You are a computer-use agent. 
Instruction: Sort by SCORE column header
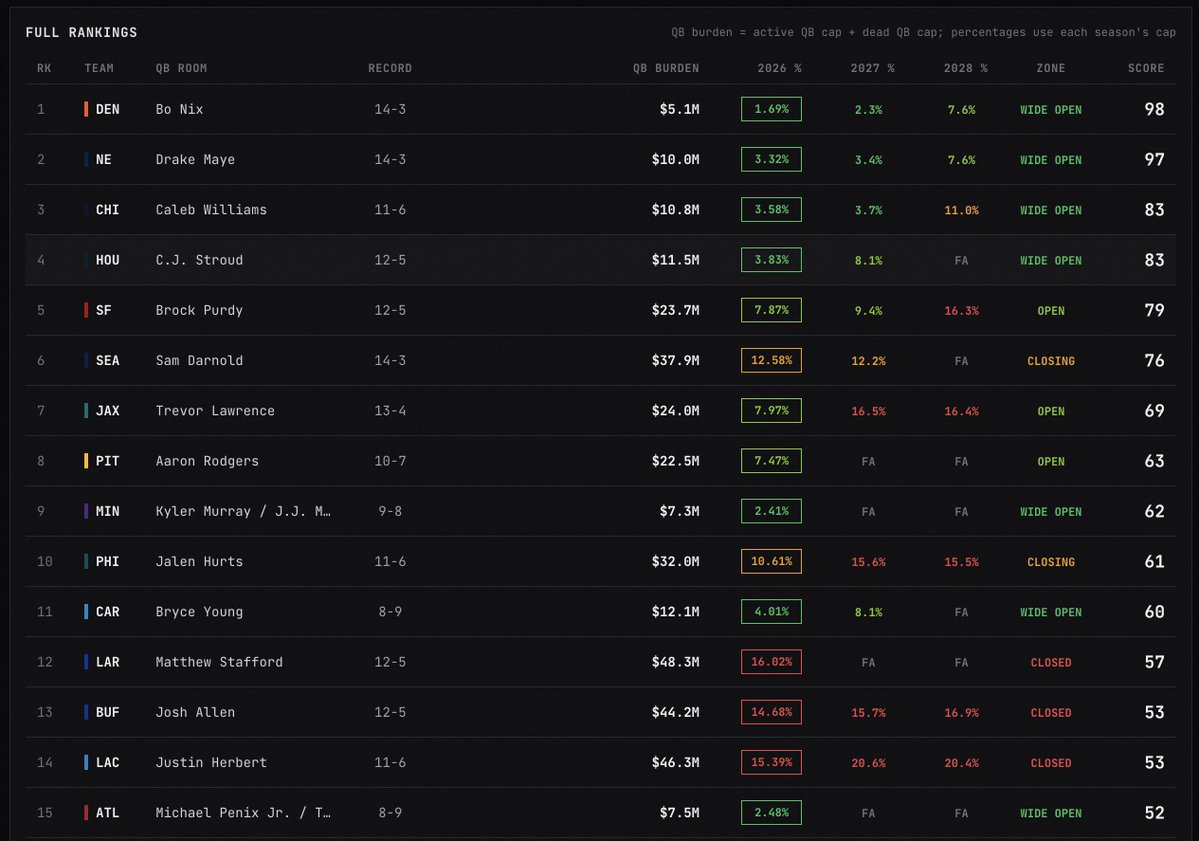tap(1145, 68)
